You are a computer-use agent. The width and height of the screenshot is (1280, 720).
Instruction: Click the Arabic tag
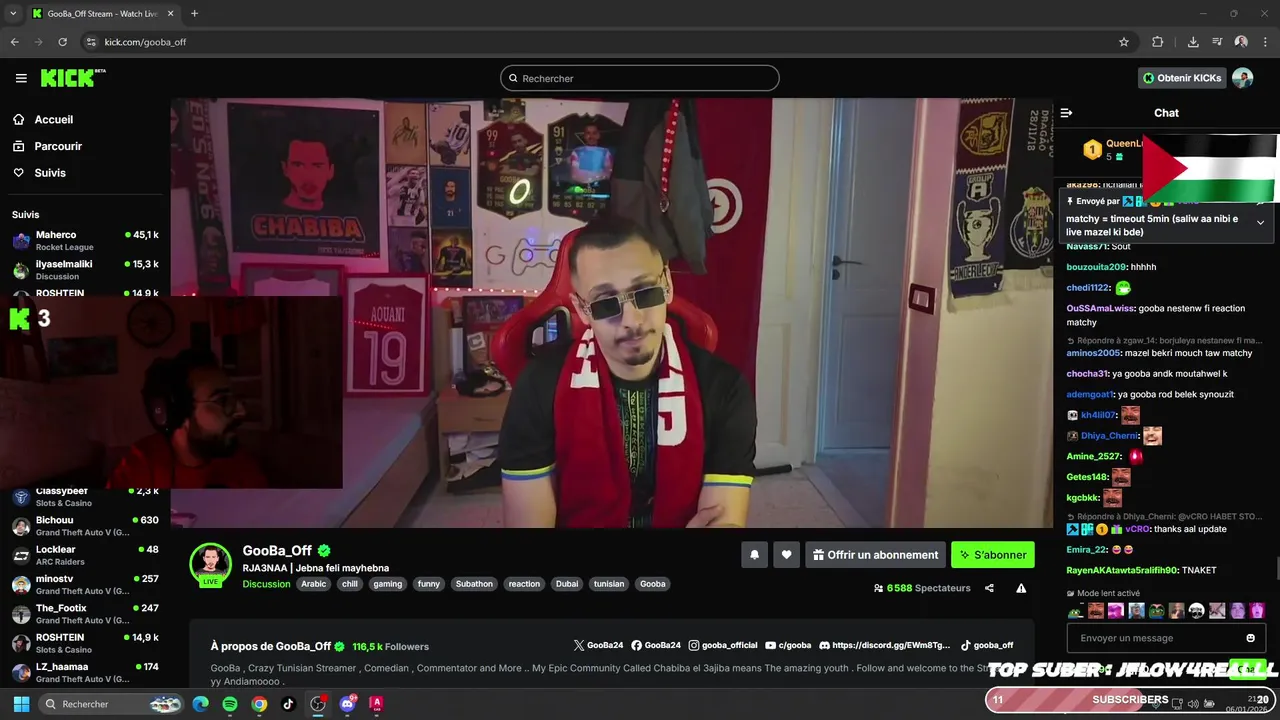[314, 584]
